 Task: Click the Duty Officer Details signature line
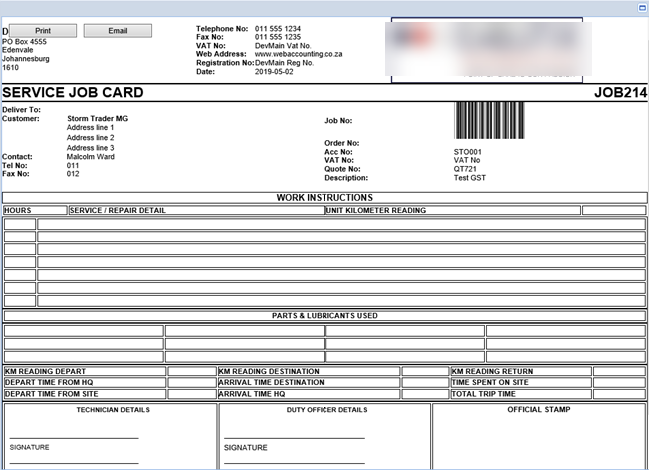click(294, 437)
